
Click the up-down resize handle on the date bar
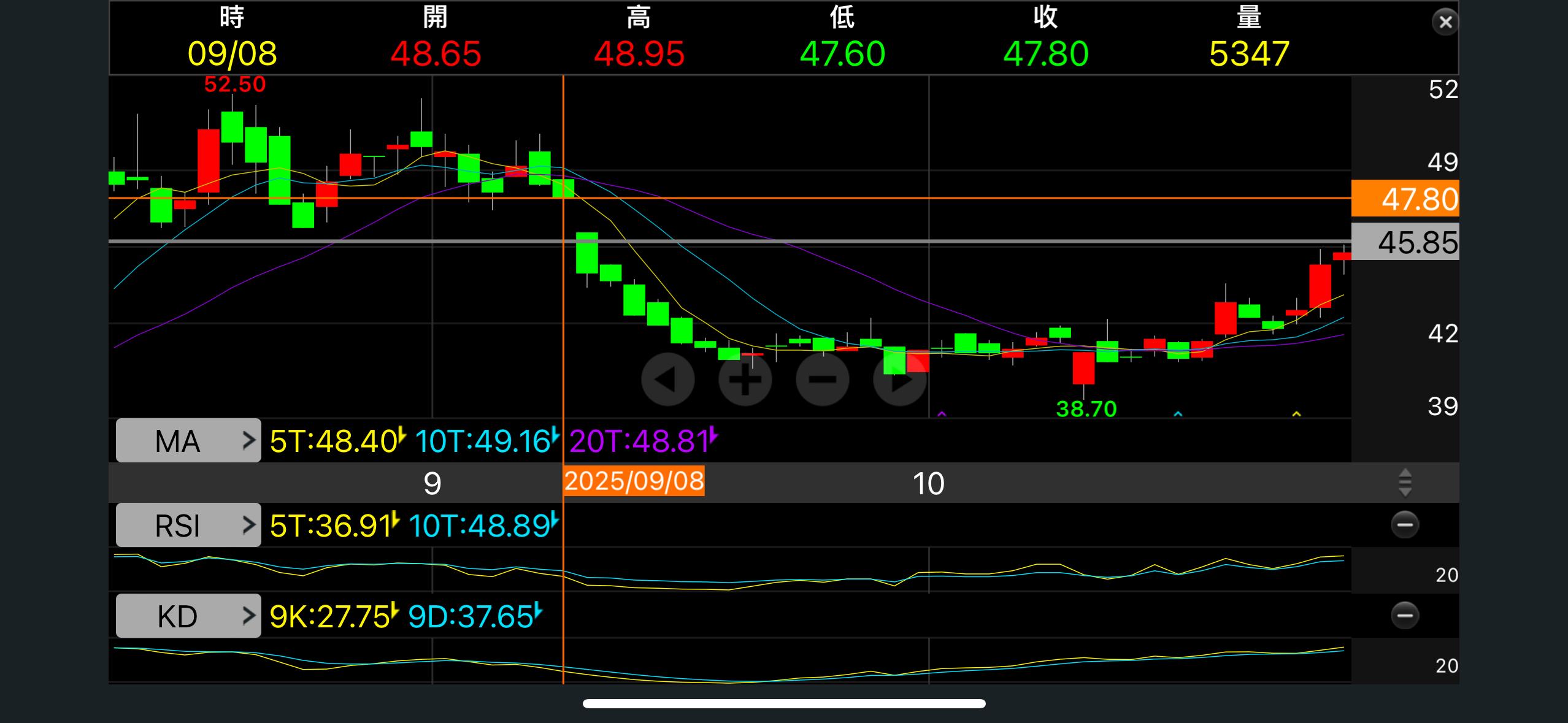(x=1404, y=483)
